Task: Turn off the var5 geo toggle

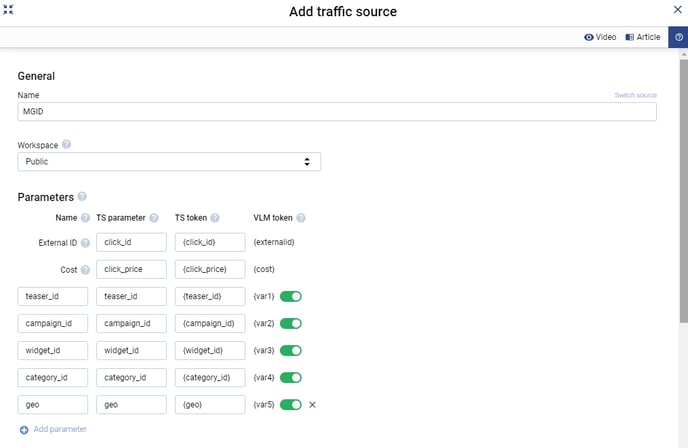Action: 290,405
